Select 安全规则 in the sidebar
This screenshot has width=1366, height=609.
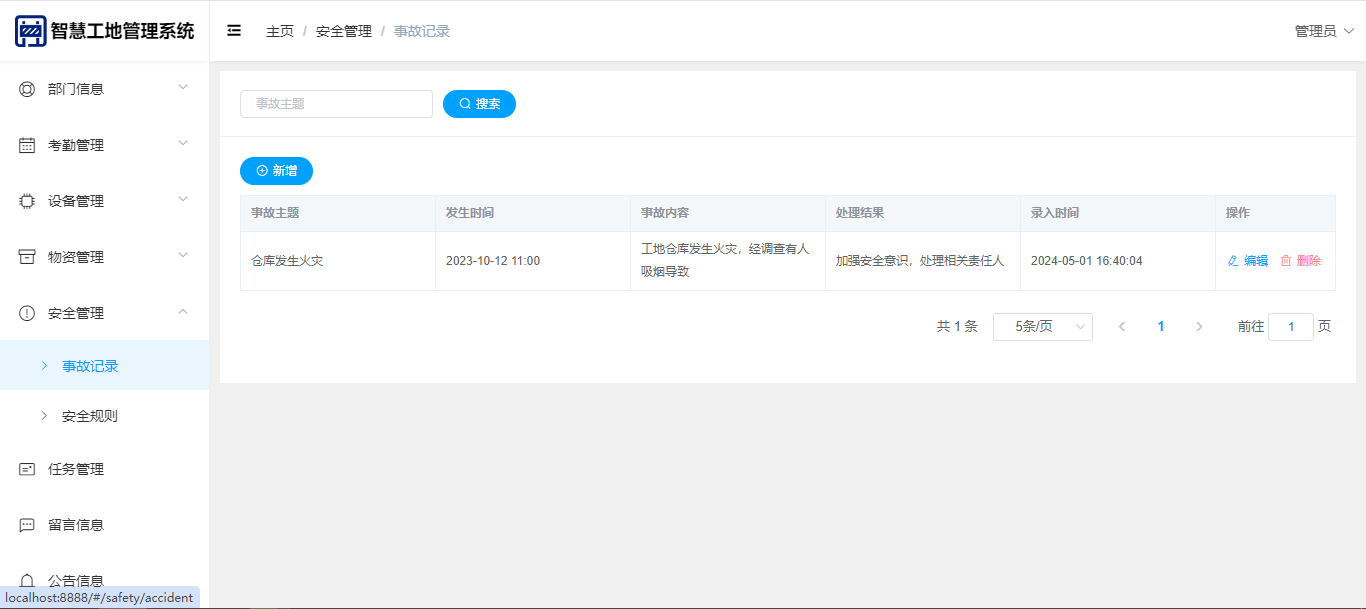click(x=90, y=416)
